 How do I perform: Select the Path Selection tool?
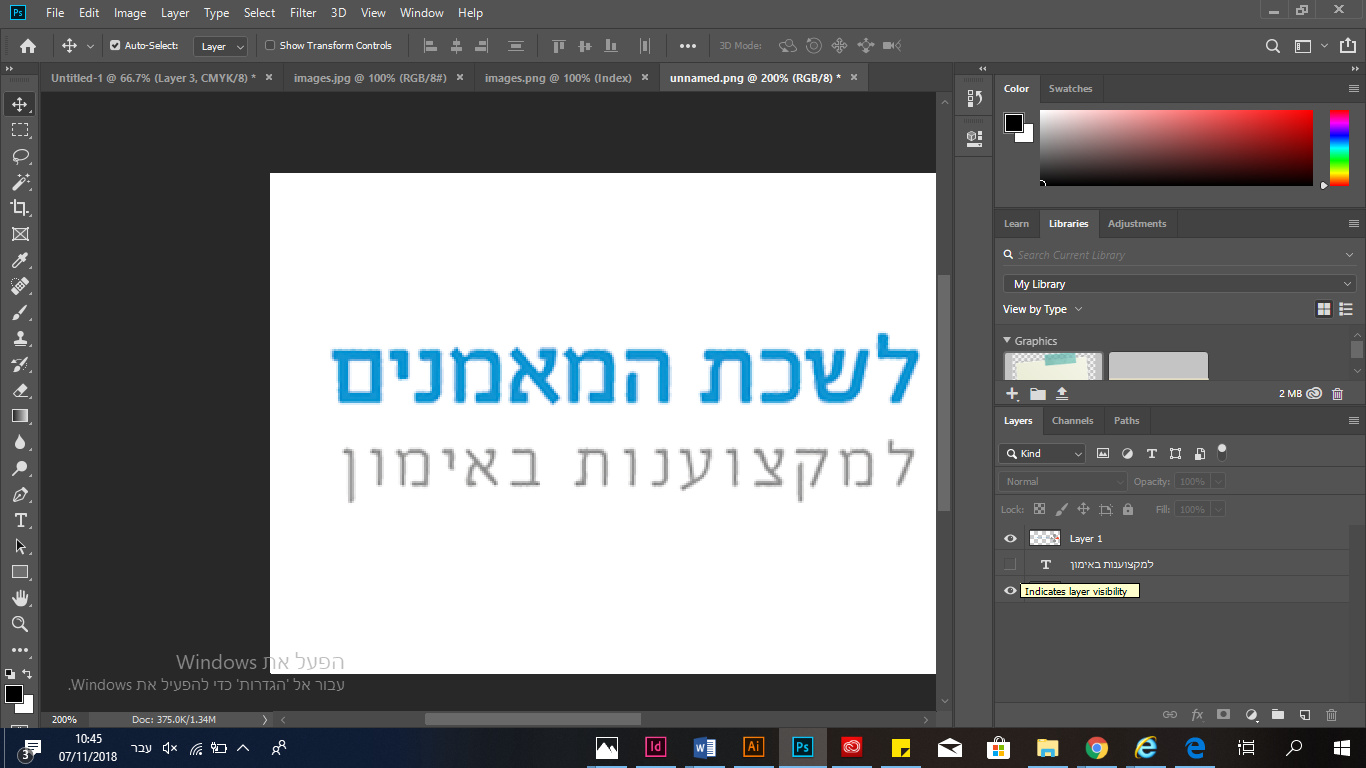pos(20,546)
